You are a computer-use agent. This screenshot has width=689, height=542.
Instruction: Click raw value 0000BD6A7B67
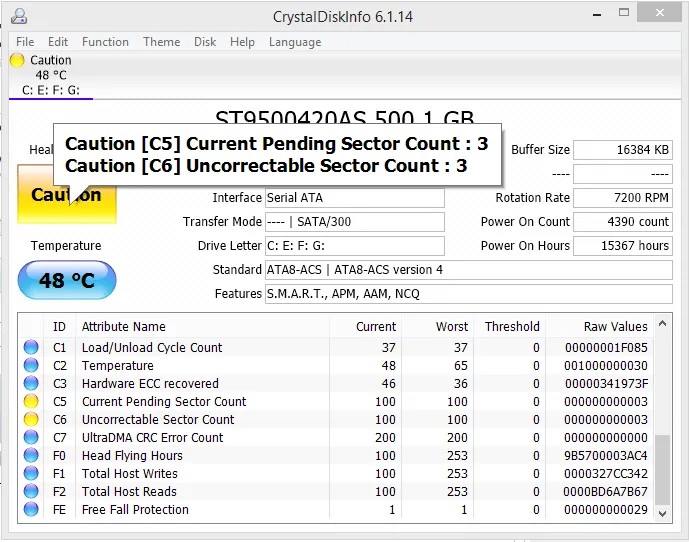pyautogui.click(x=606, y=492)
